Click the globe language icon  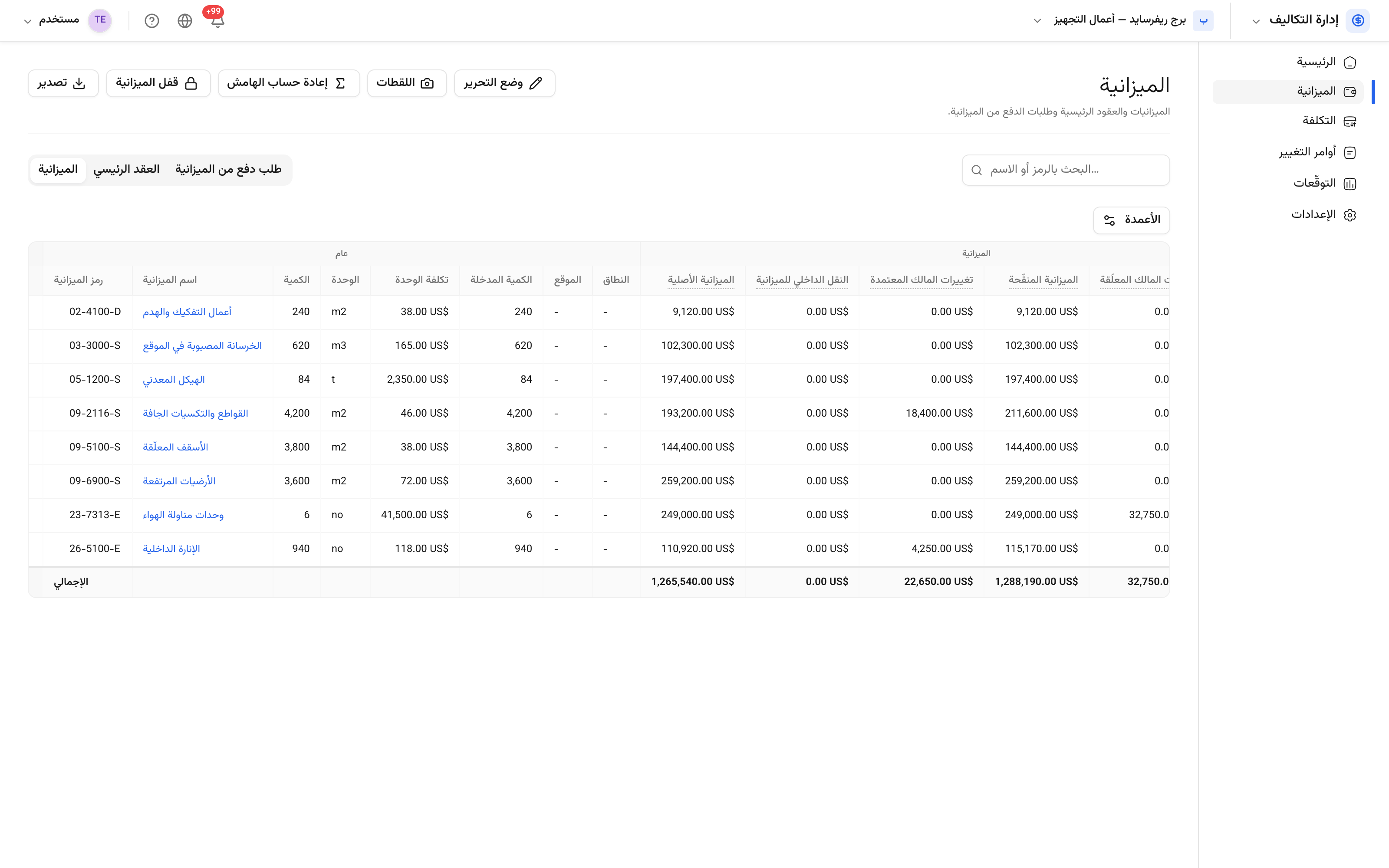[185, 21]
